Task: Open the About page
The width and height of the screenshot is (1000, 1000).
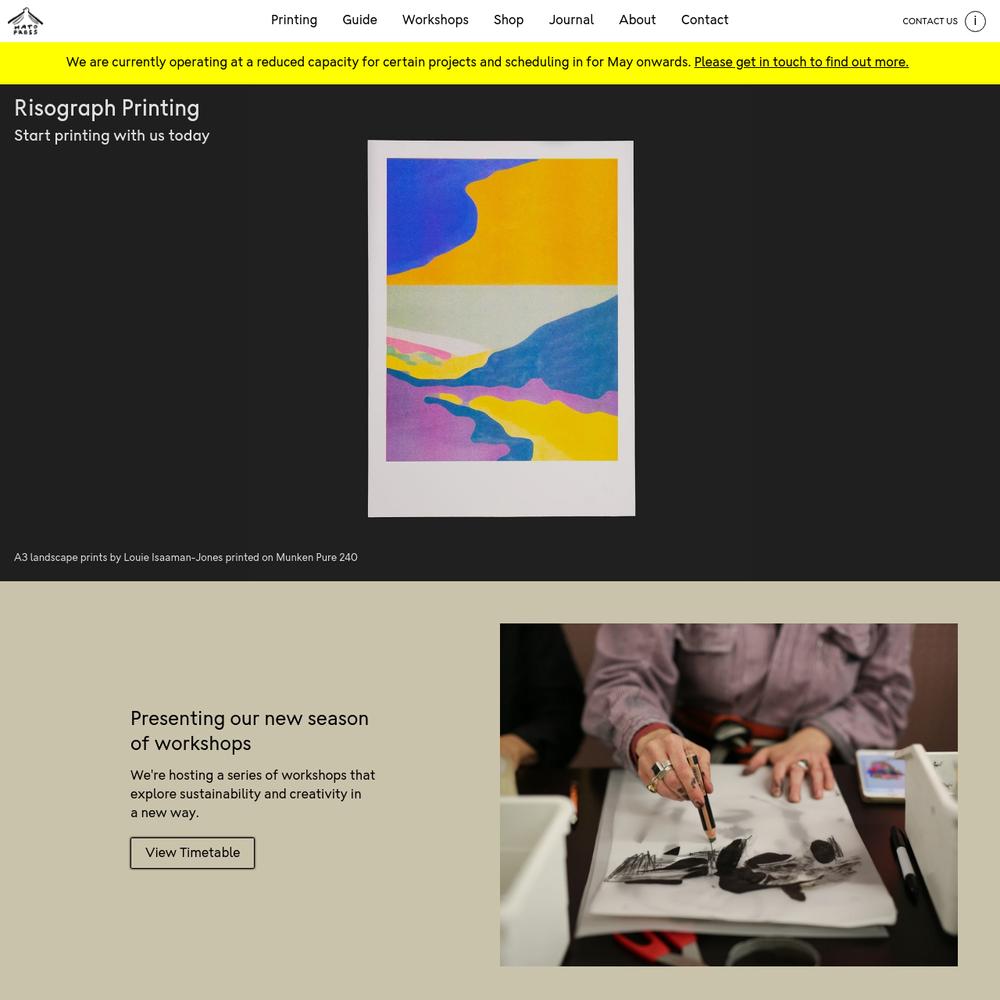Action: (x=637, y=20)
